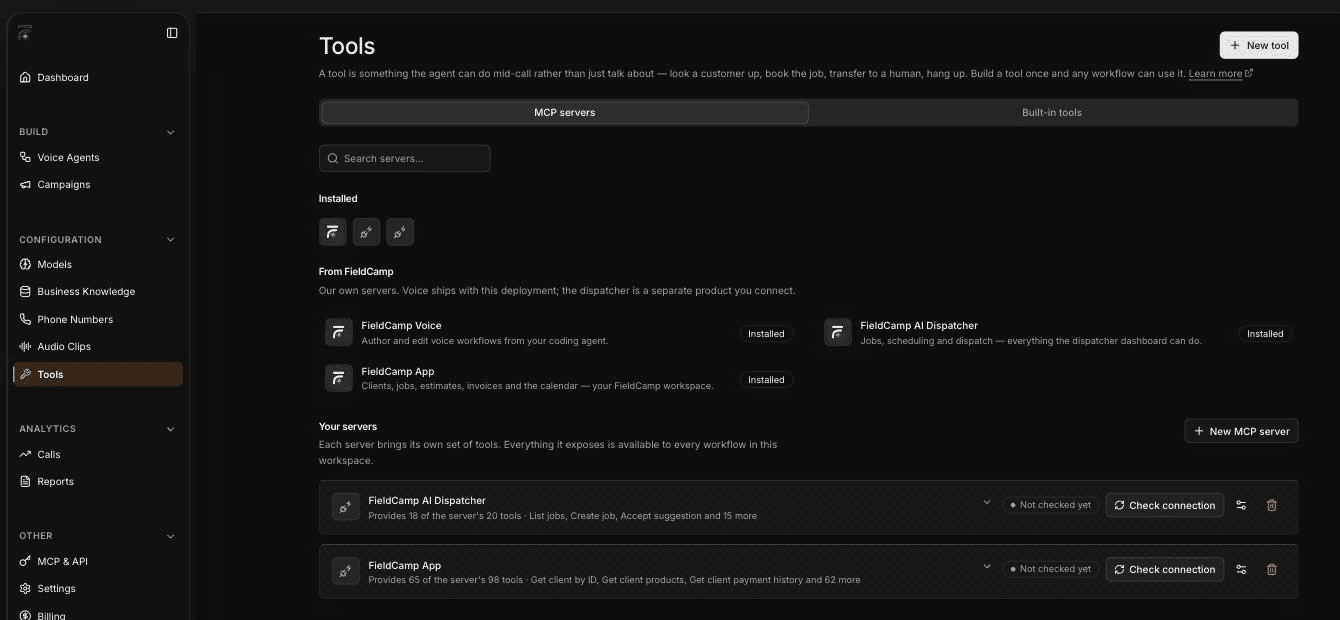Open tool settings for FieldCamp AI Dispatcher server
1340x620 pixels.
click(1241, 505)
